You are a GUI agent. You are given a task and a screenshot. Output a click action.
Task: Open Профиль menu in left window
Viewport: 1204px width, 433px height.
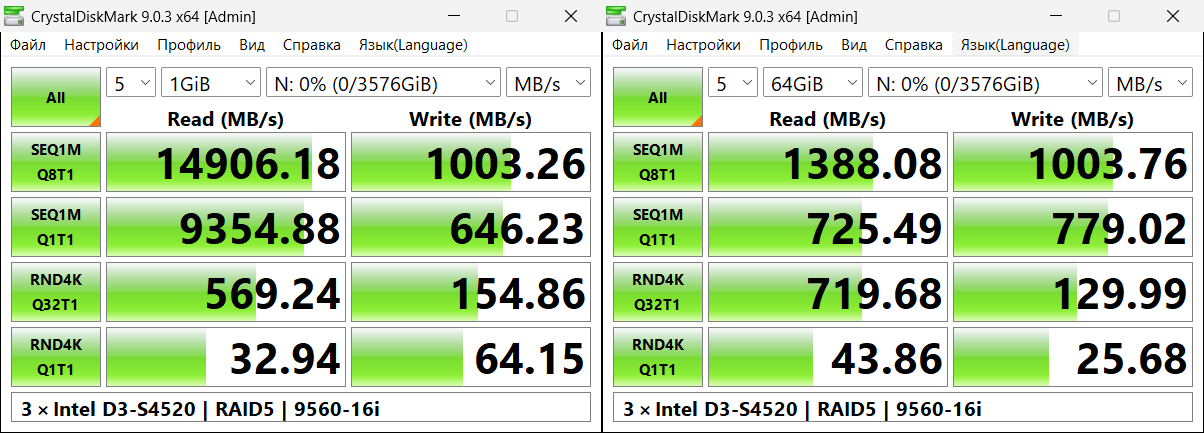[189, 45]
